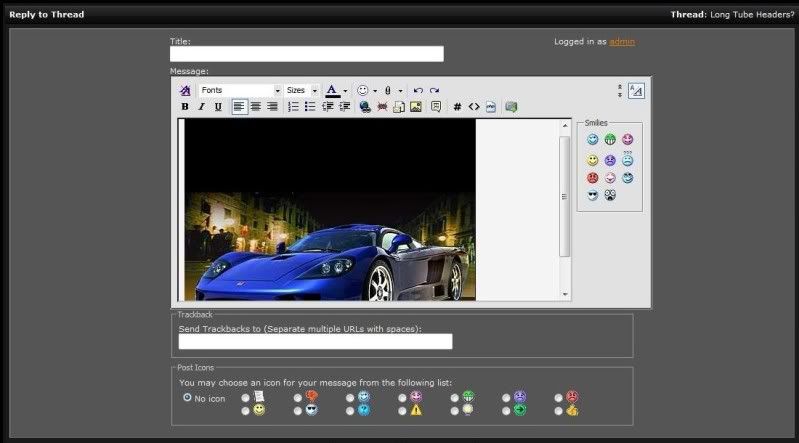Click the paperclip attachment button
The width and height of the screenshot is (799, 443).
pos(388,90)
